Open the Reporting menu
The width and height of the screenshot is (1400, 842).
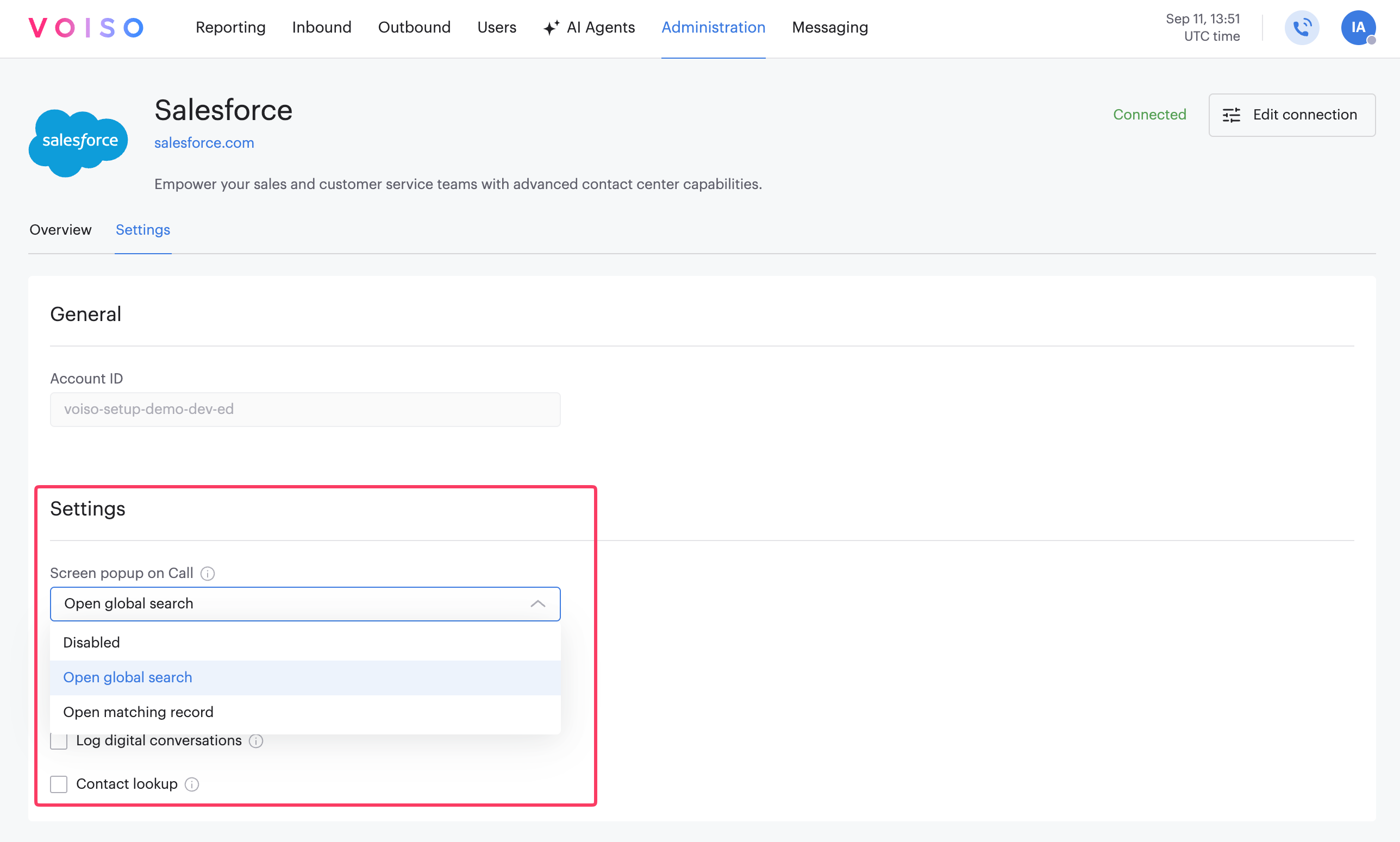(230, 27)
